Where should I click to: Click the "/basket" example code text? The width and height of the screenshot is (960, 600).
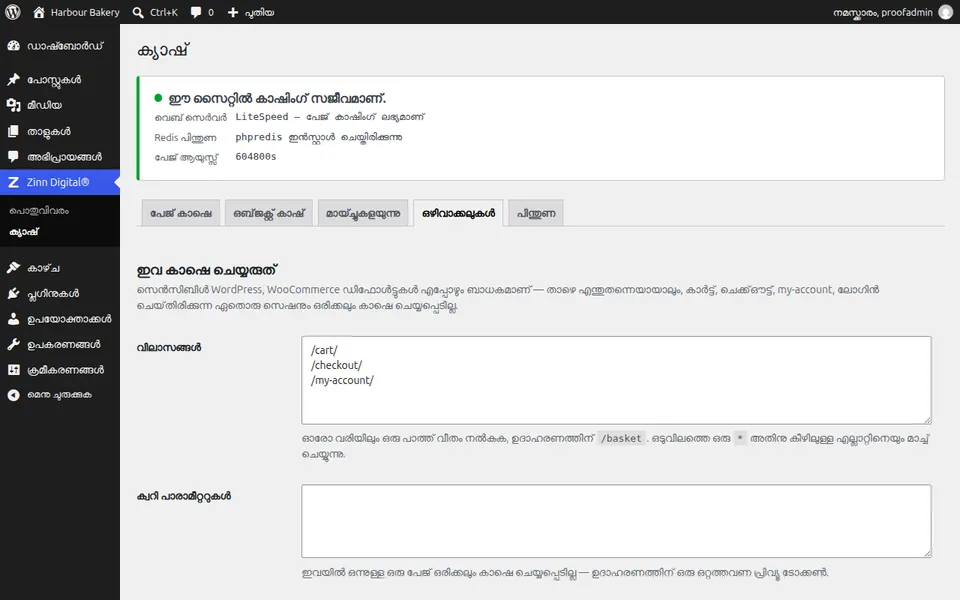(621, 438)
